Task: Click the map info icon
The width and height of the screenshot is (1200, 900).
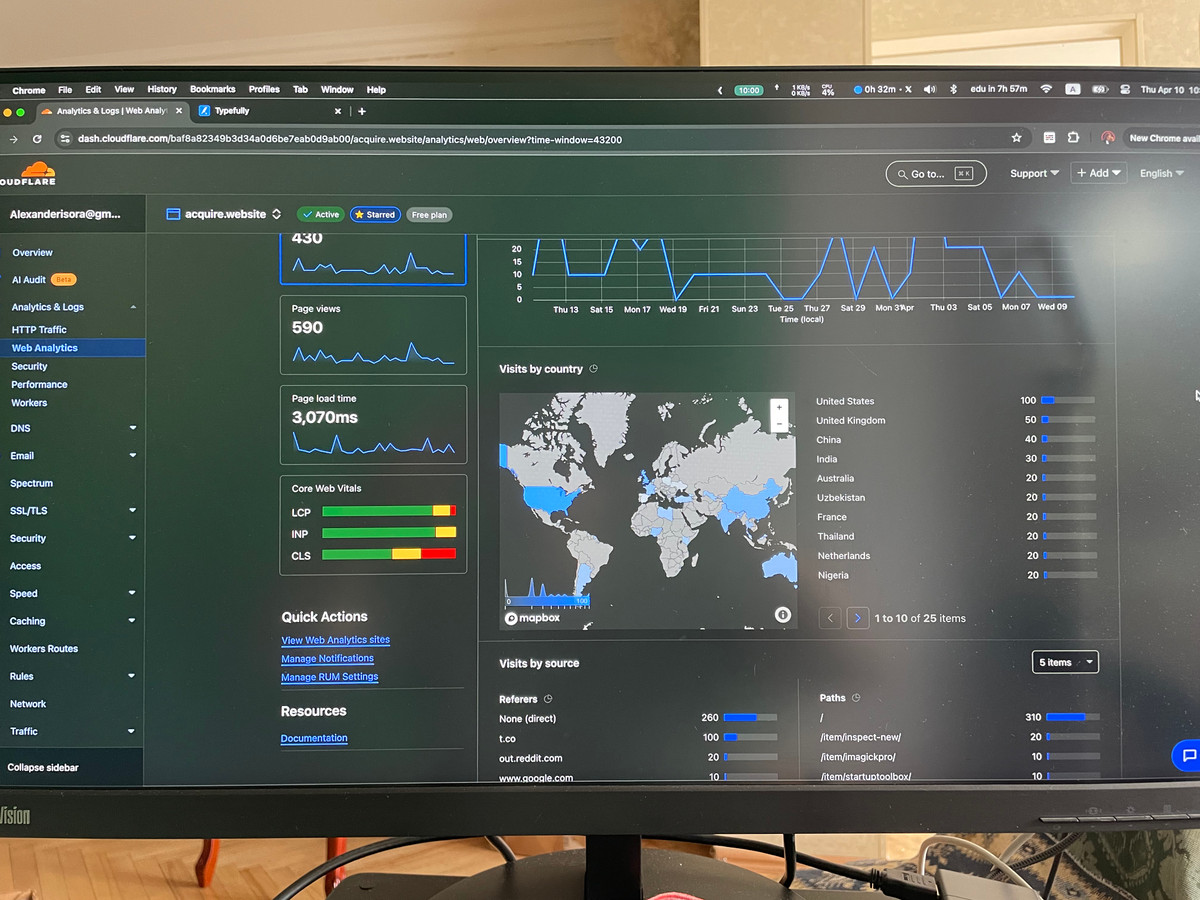Action: click(x=782, y=615)
